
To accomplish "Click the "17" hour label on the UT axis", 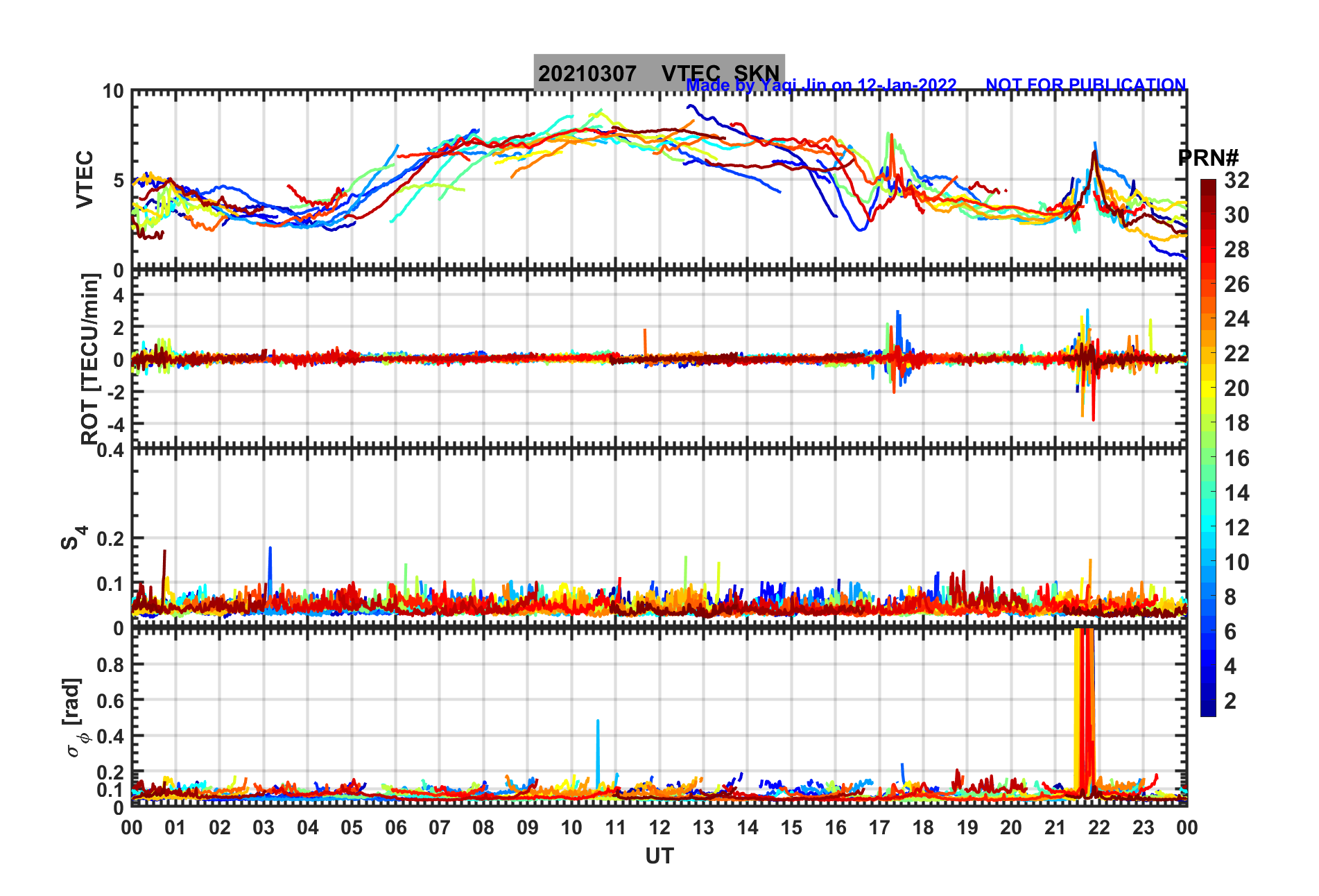I will click(879, 827).
